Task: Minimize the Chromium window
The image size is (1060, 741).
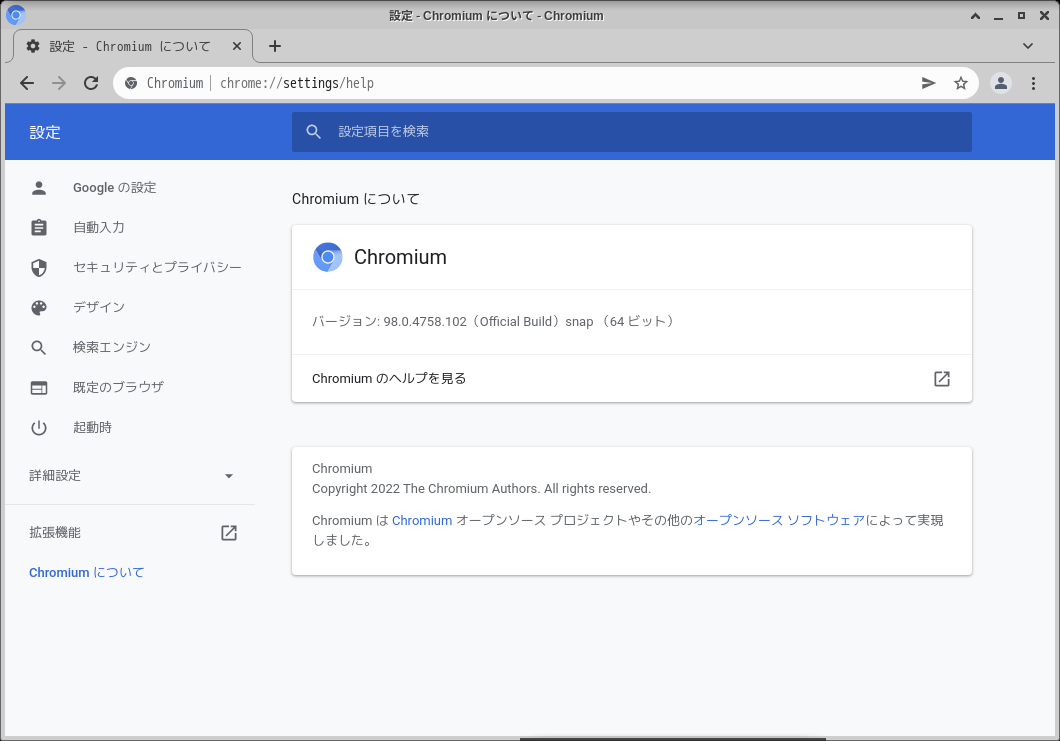Action: [998, 16]
